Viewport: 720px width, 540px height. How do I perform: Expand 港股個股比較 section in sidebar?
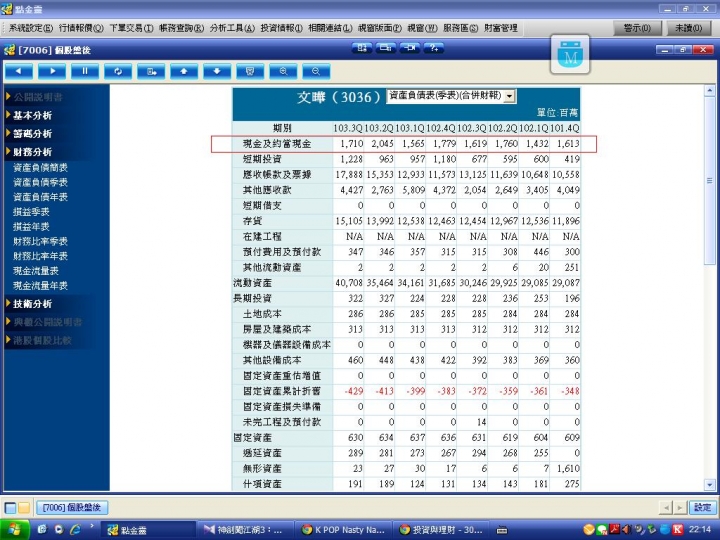coord(39,340)
